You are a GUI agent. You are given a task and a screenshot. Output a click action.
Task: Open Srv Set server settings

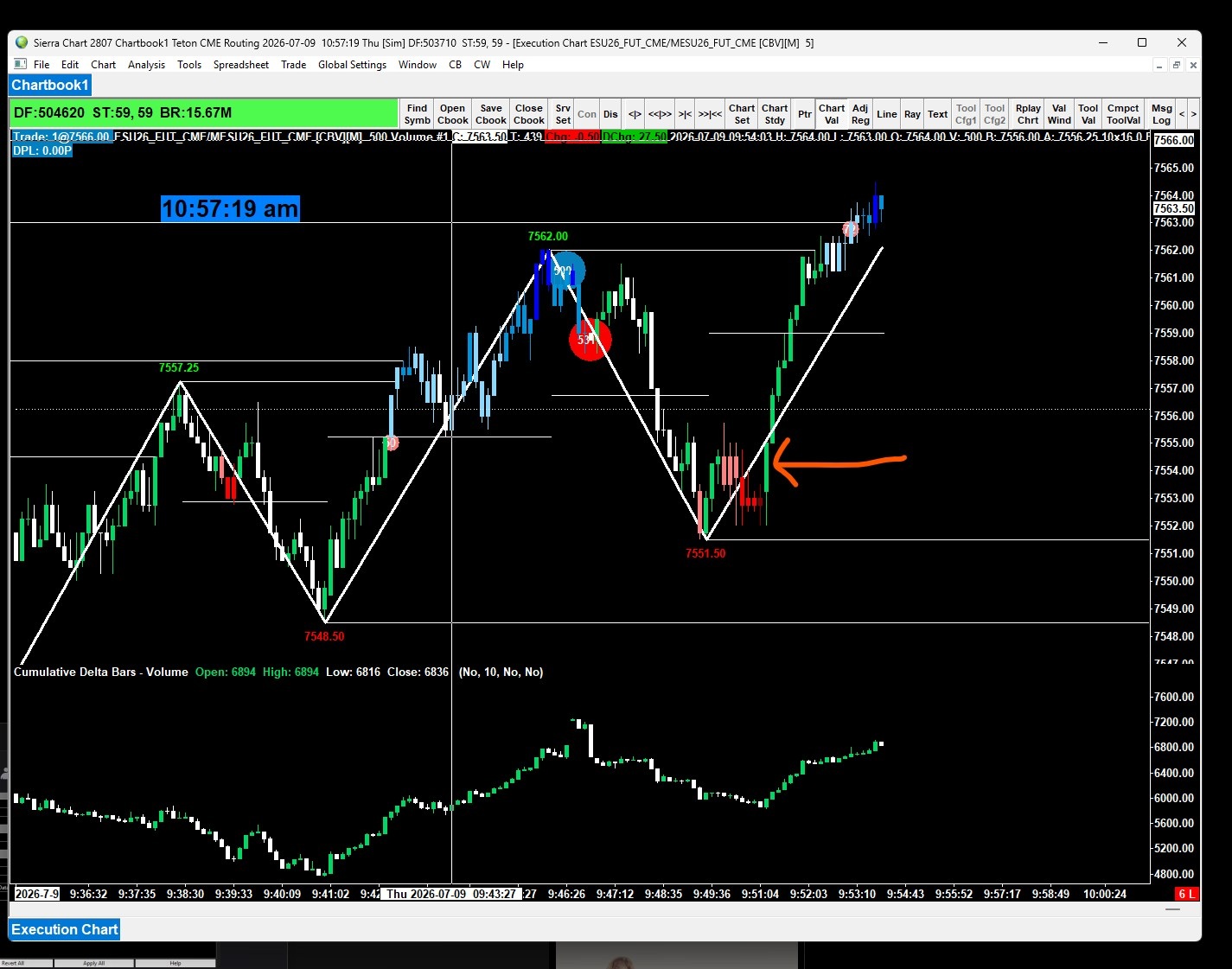point(563,114)
